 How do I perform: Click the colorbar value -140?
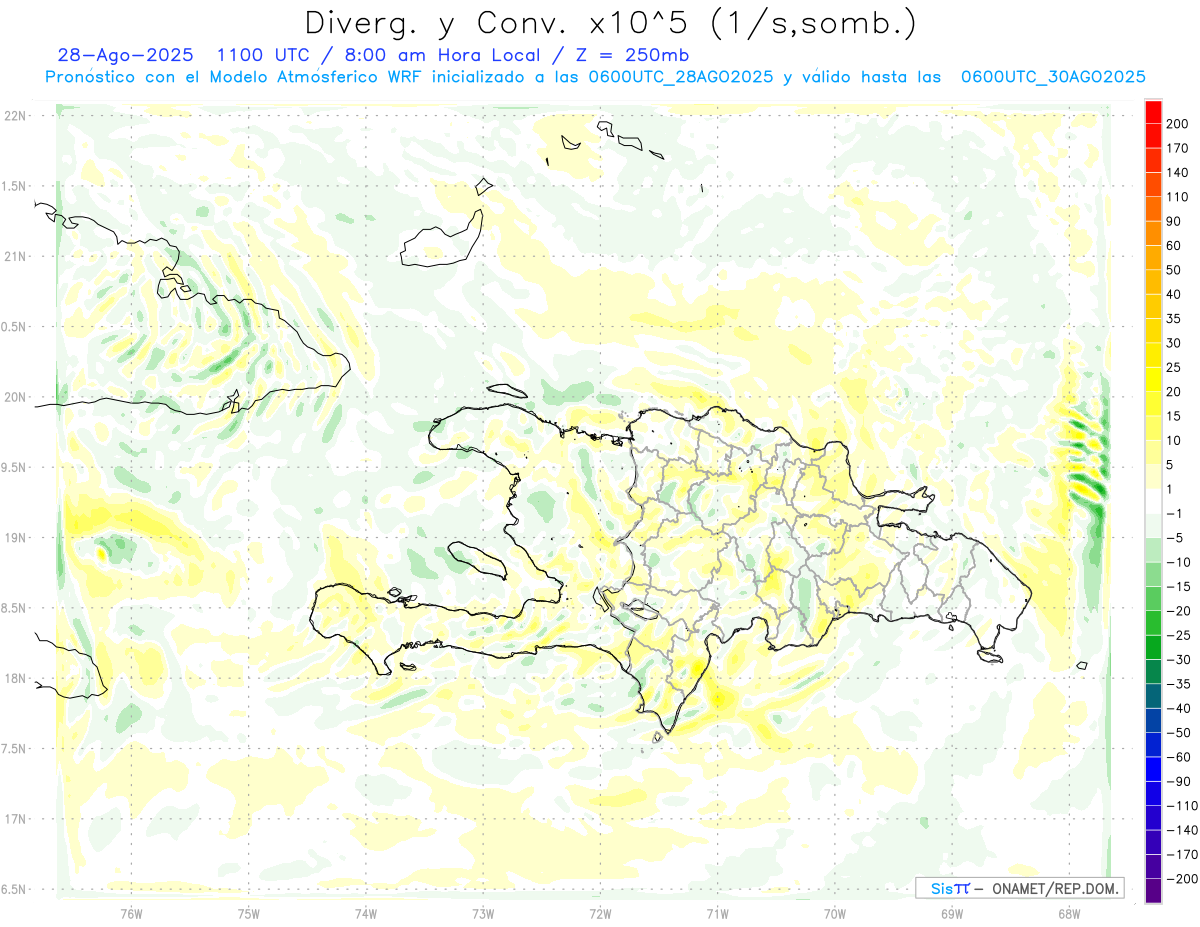(x=1184, y=830)
